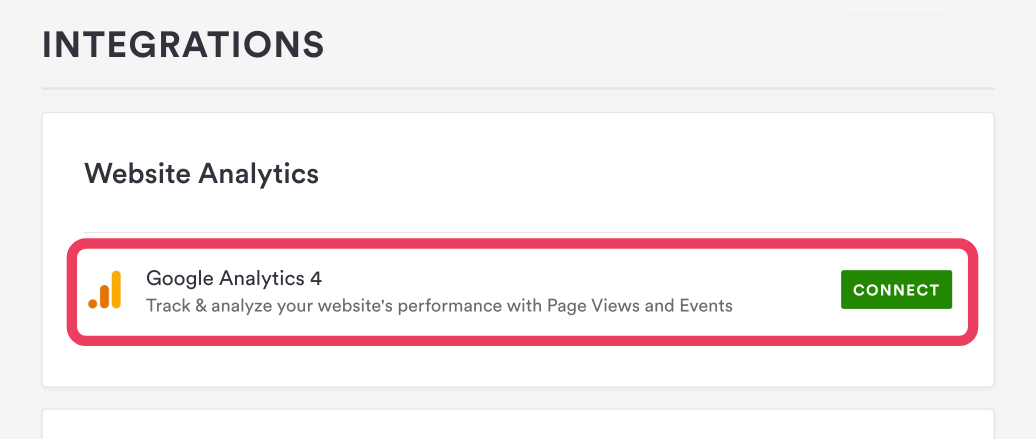Click the orange dot of the Analytics logo
The width and height of the screenshot is (1036, 439).
pos(93,302)
